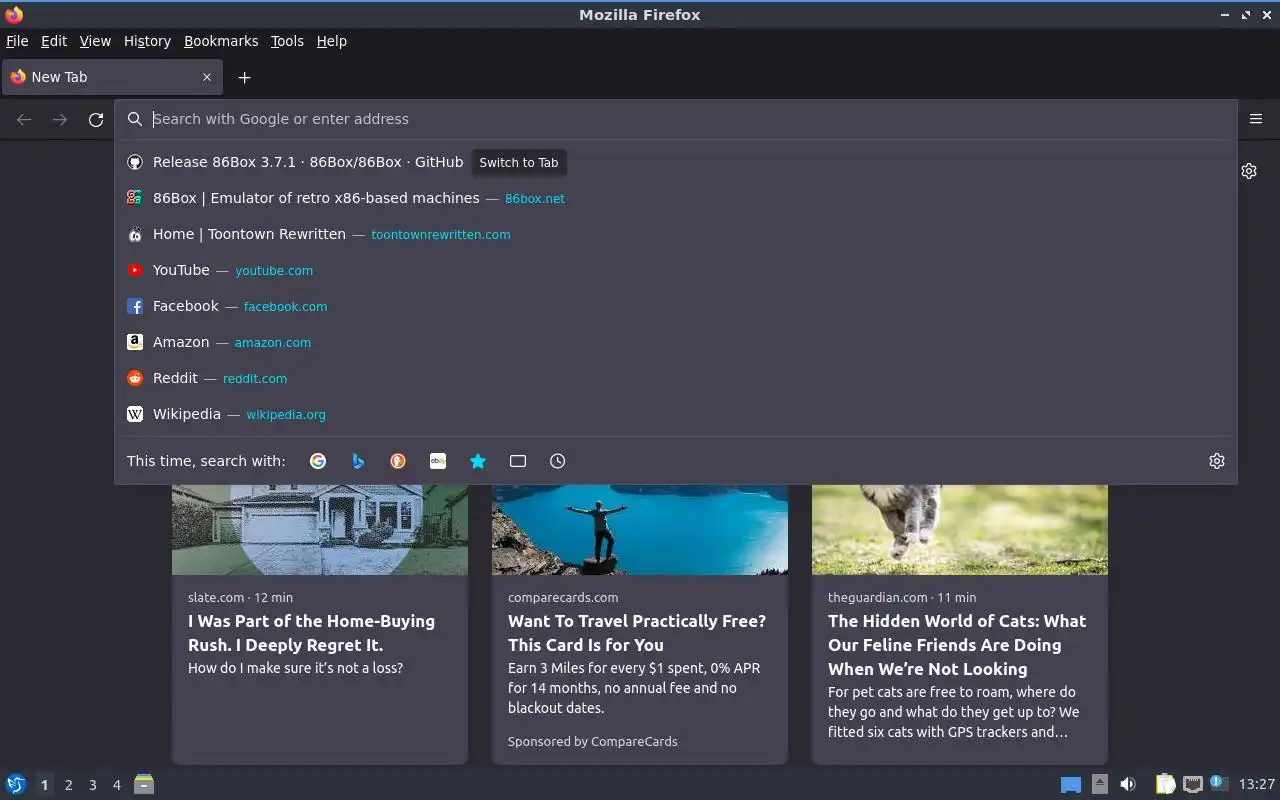Open update notifier tray icon
Image resolution: width=1280 pixels, height=800 pixels.
1218,784
